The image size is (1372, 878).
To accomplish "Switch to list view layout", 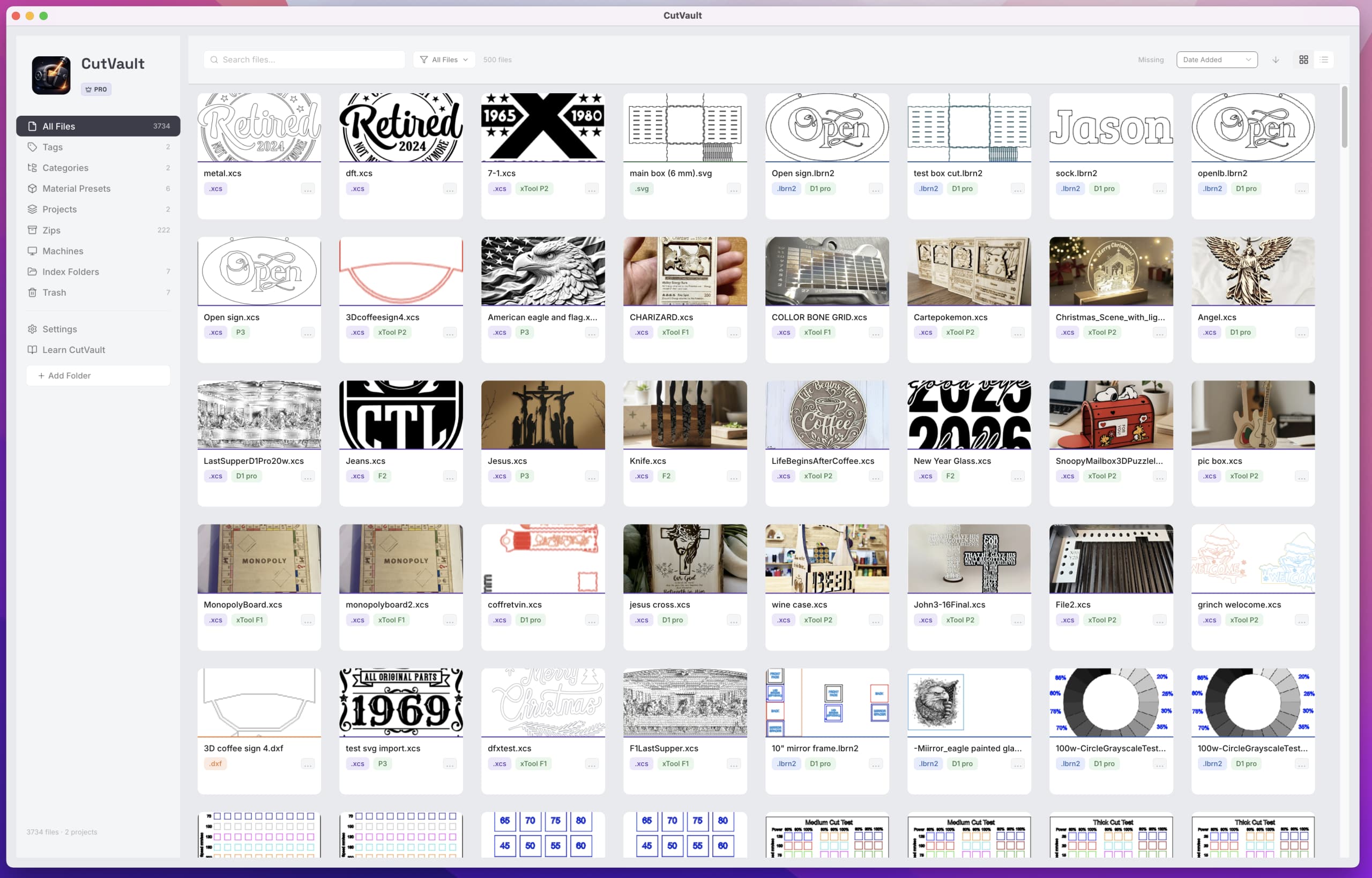I will (1324, 60).
